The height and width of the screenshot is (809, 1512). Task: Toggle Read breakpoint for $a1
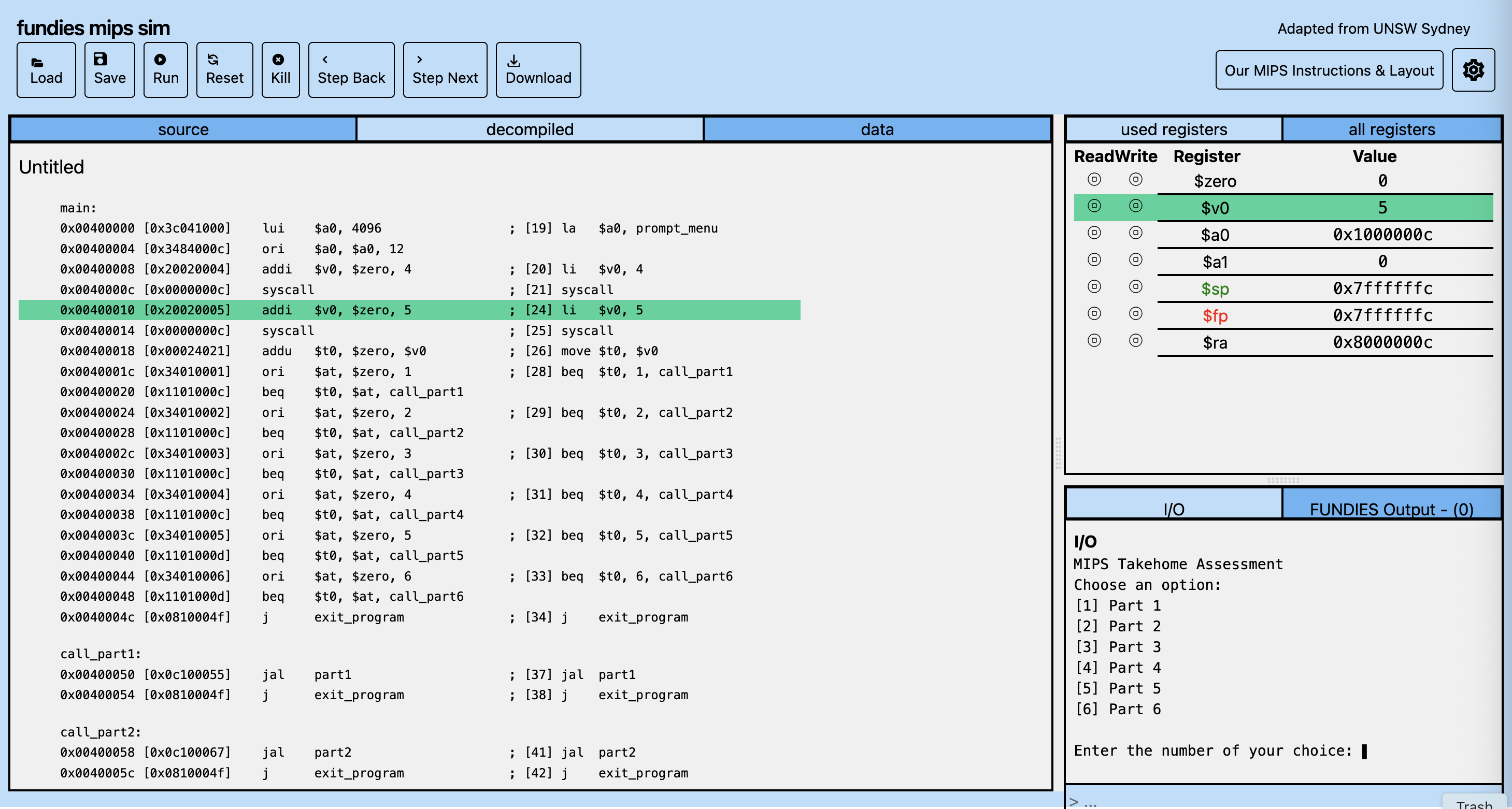[1094, 259]
